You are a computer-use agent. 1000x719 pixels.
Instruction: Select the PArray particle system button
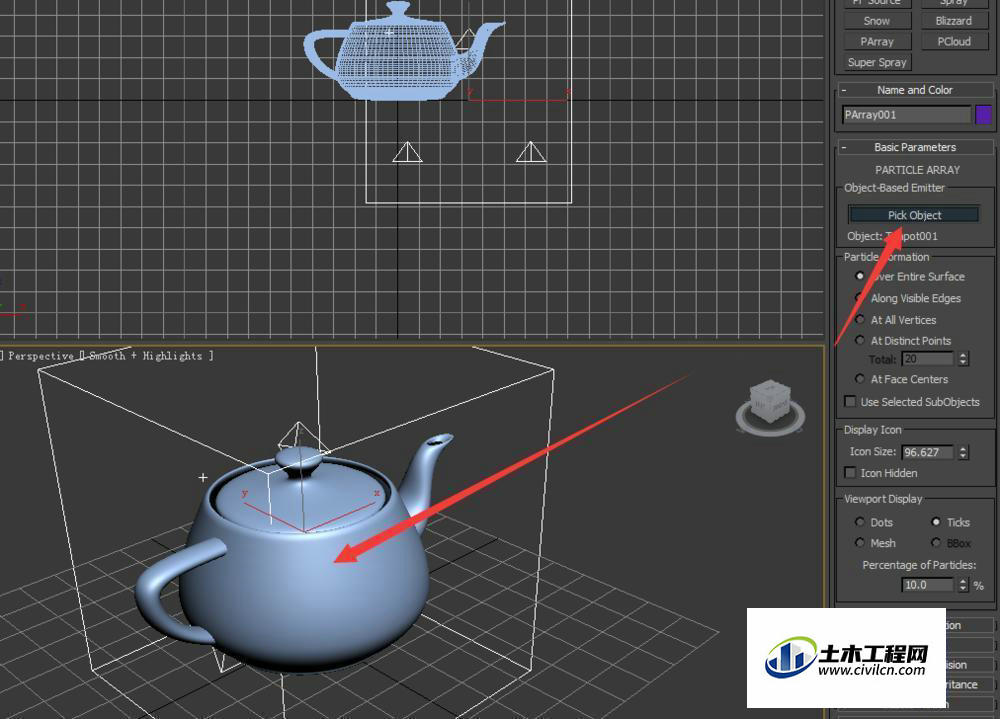coord(877,41)
